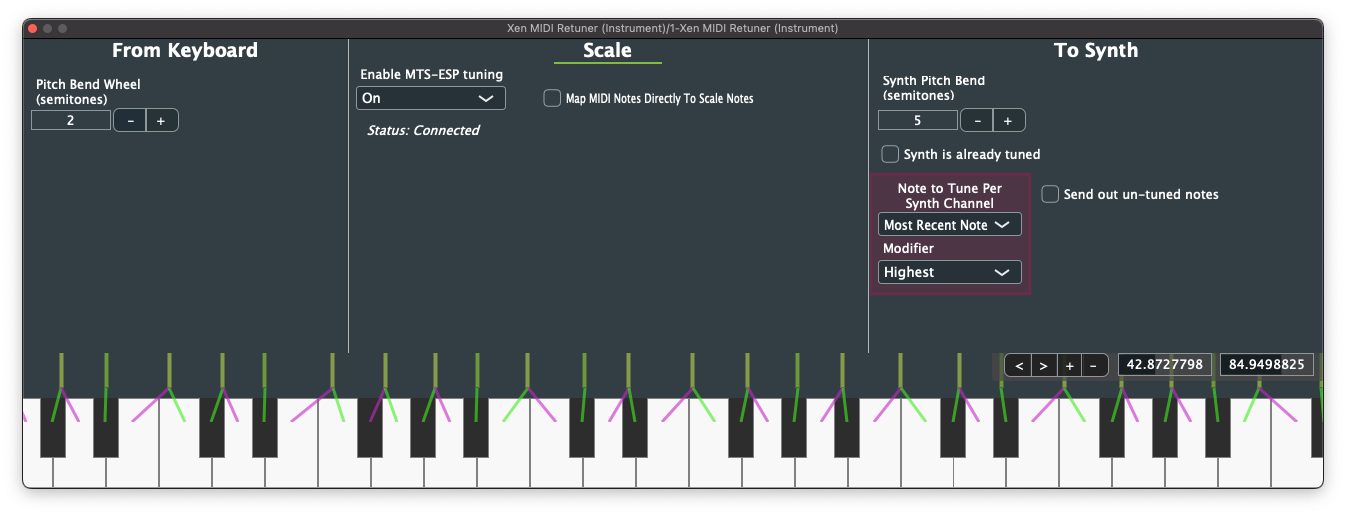Click the To Synth heading
This screenshot has width=1346, height=515.
(1096, 50)
